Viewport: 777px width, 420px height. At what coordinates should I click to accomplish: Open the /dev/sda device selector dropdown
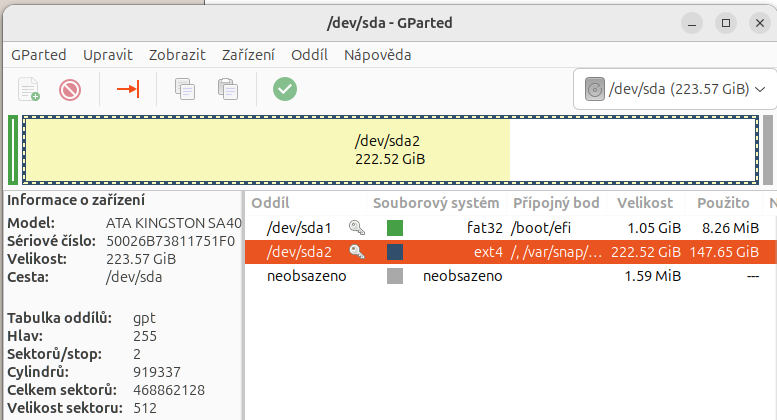tap(675, 89)
